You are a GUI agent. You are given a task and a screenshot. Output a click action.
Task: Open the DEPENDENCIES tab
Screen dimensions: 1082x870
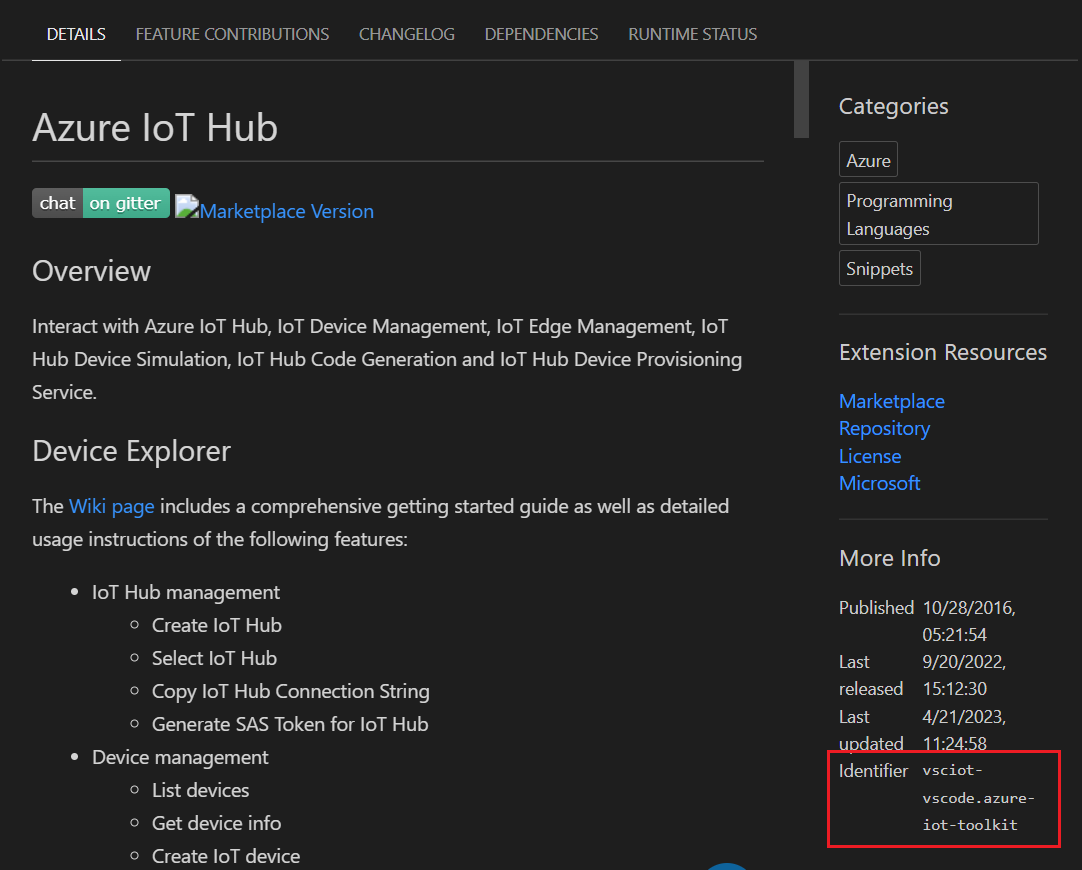[x=541, y=33]
